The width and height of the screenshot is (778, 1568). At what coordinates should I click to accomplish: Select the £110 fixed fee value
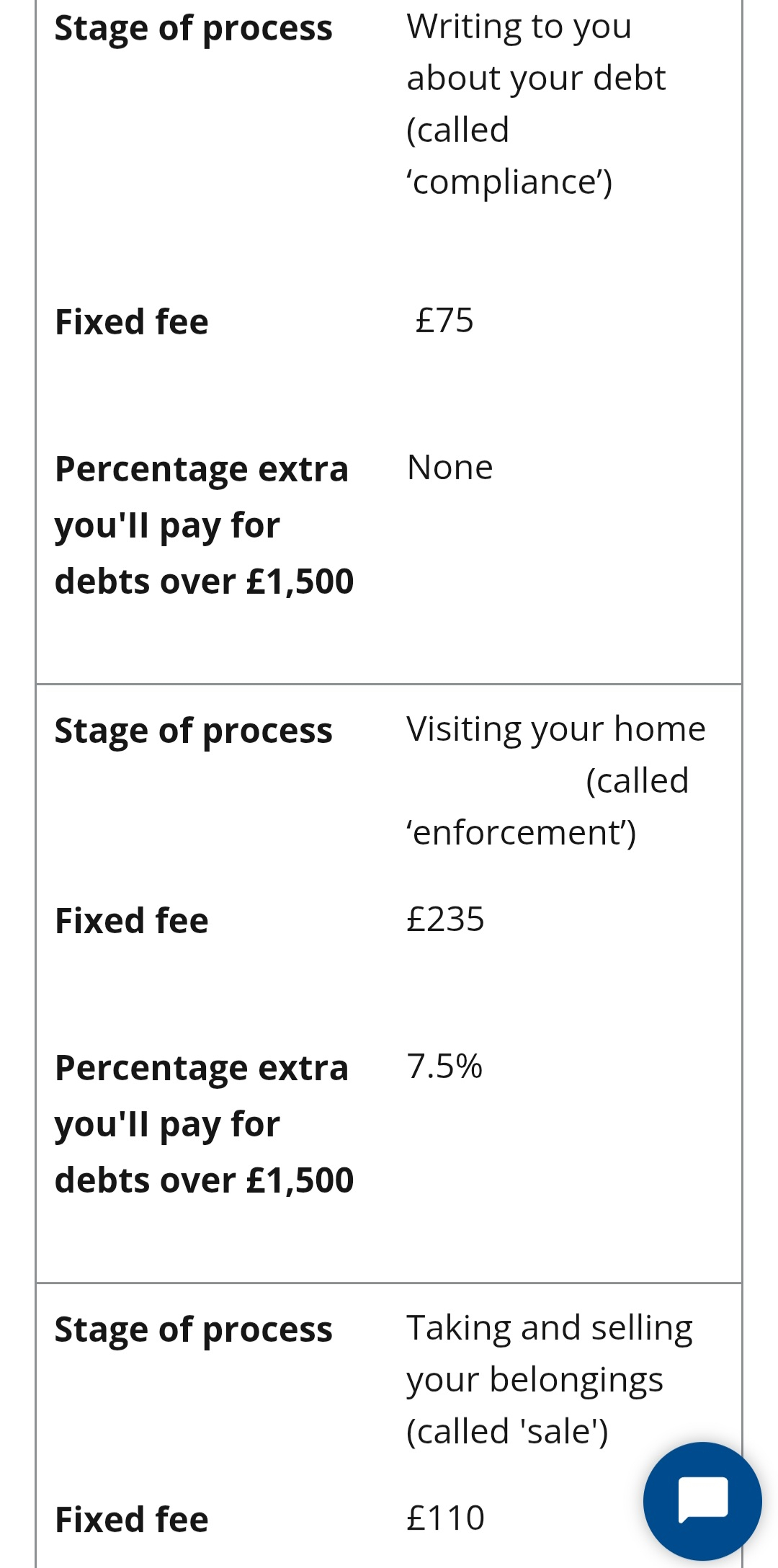pyautogui.click(x=445, y=1518)
